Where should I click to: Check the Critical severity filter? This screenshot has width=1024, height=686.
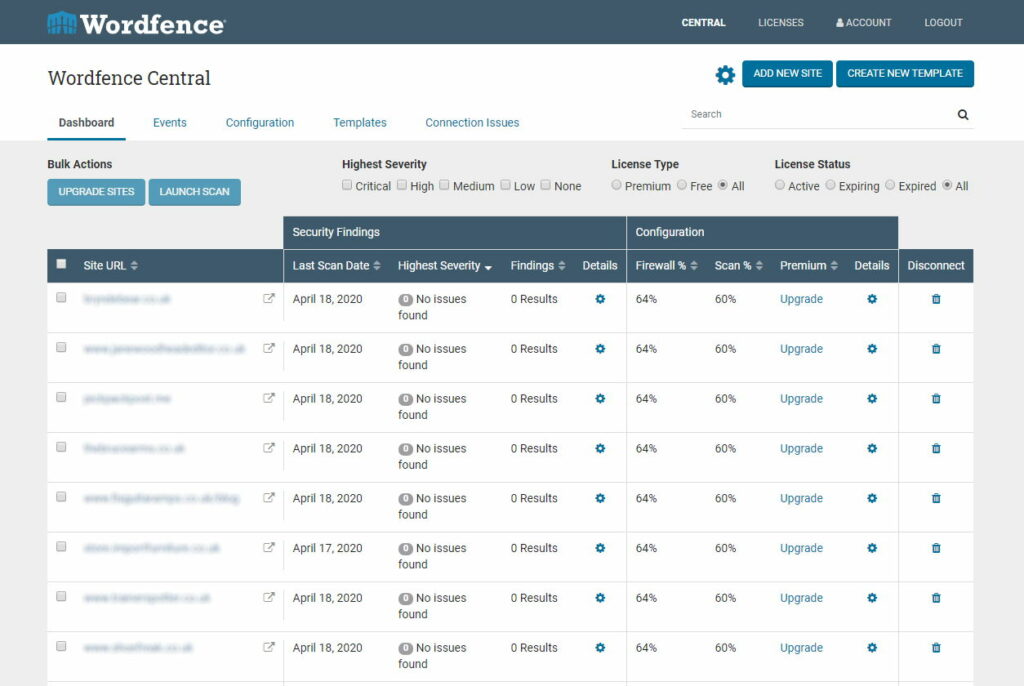347,185
